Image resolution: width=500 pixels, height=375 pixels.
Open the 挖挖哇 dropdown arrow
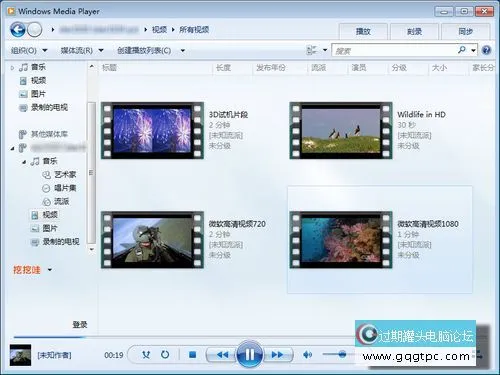(50, 270)
